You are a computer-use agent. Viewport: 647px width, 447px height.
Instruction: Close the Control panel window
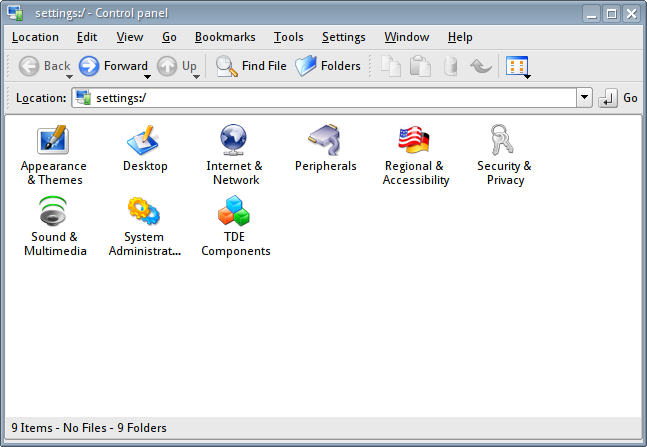[631, 14]
